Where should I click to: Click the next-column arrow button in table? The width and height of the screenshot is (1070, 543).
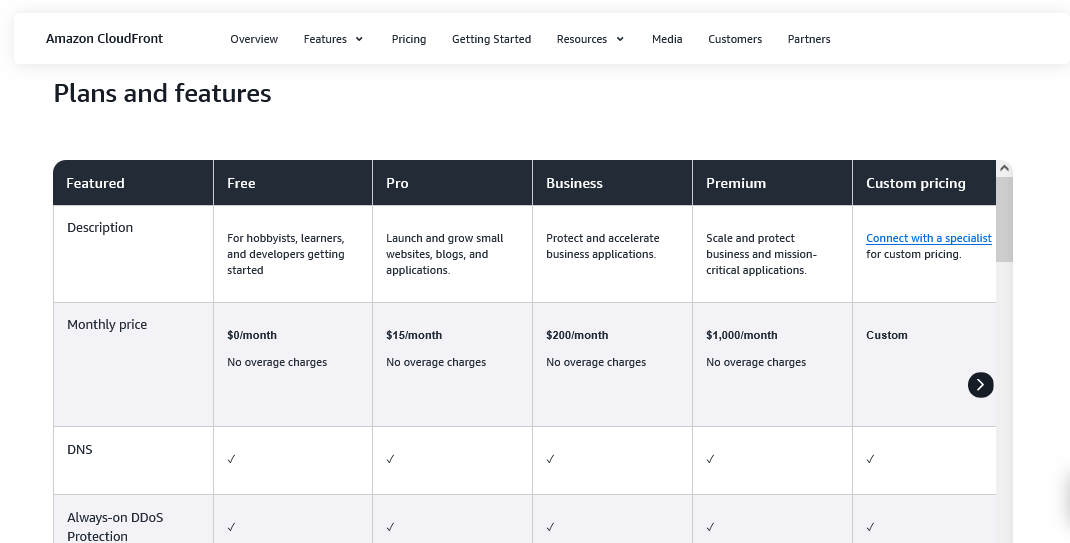point(981,385)
